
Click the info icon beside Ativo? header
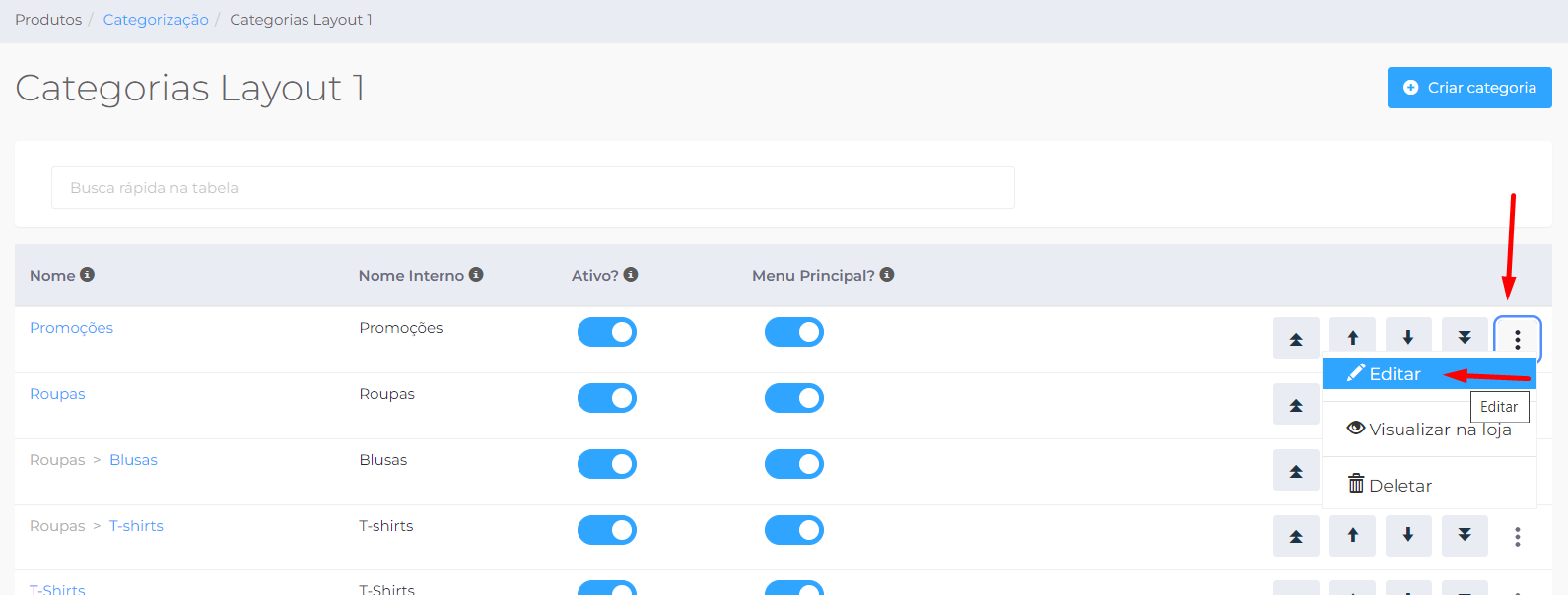631,274
